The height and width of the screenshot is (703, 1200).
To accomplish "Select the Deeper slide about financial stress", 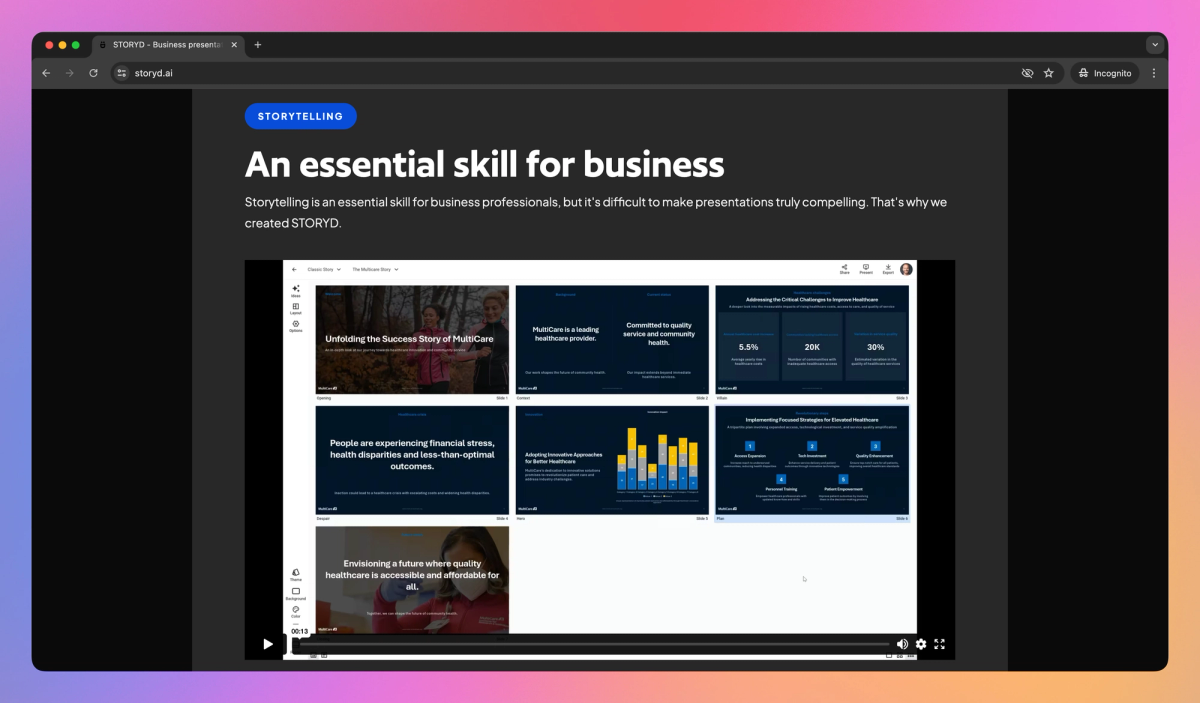I will point(412,460).
